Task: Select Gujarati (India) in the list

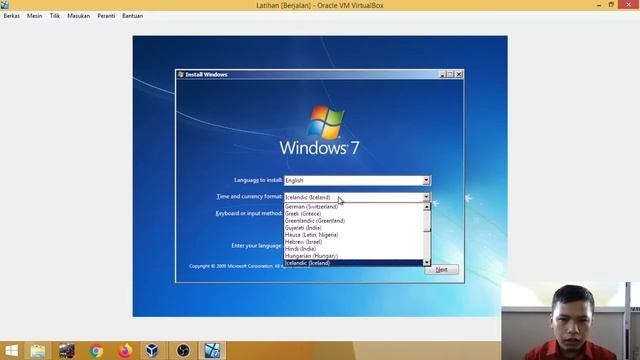Action: (x=353, y=228)
